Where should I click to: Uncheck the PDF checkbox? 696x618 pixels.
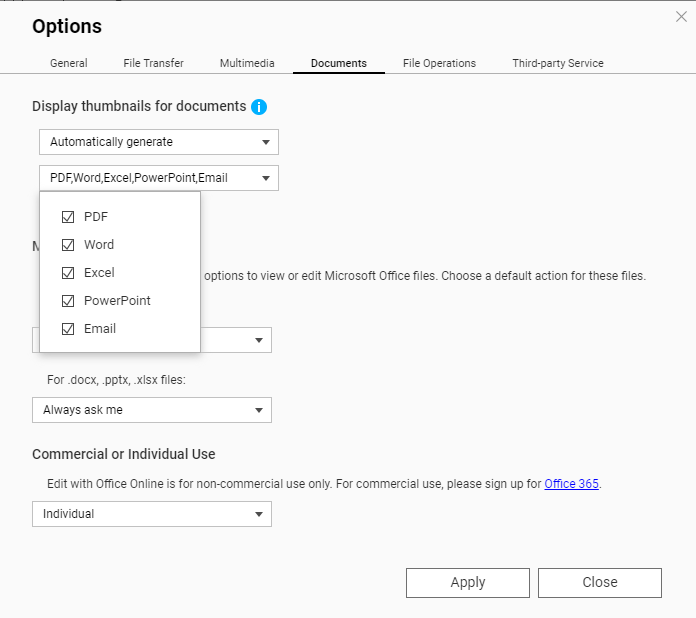point(68,217)
